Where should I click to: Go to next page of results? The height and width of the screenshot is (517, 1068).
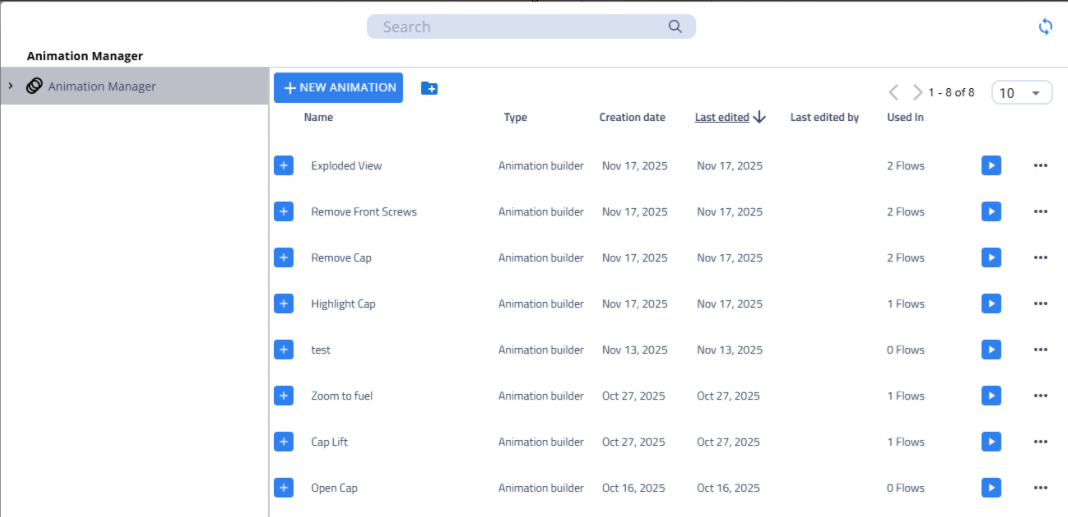click(918, 93)
